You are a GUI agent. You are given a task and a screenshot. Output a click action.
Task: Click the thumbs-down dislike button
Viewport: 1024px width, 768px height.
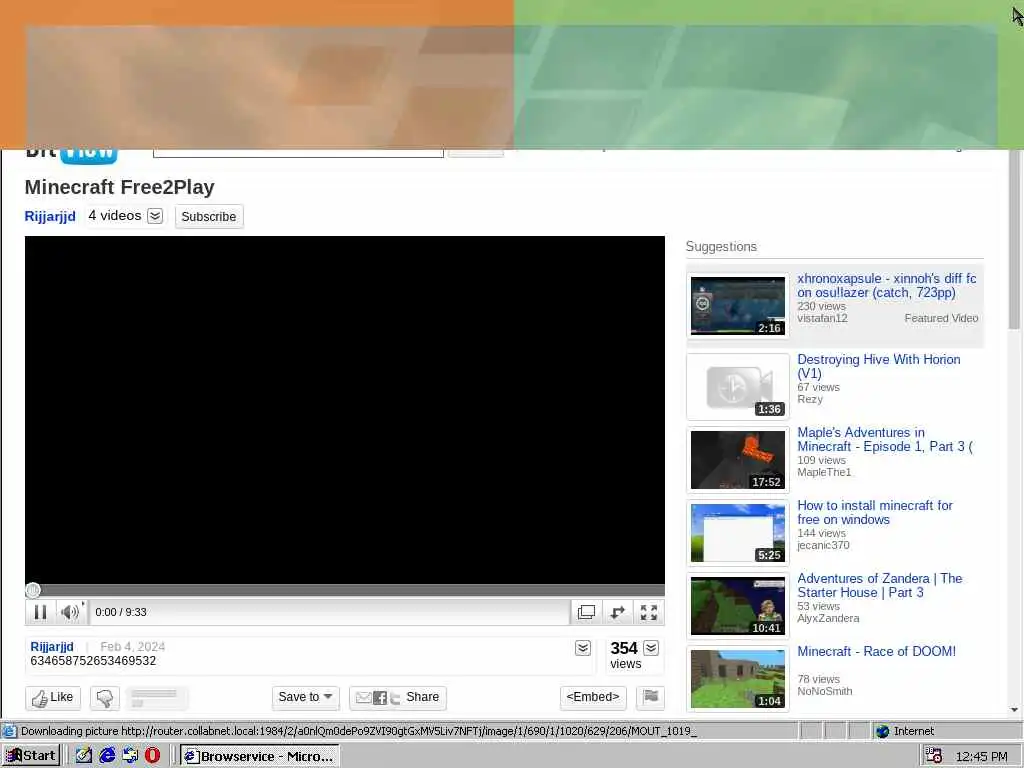pos(105,697)
